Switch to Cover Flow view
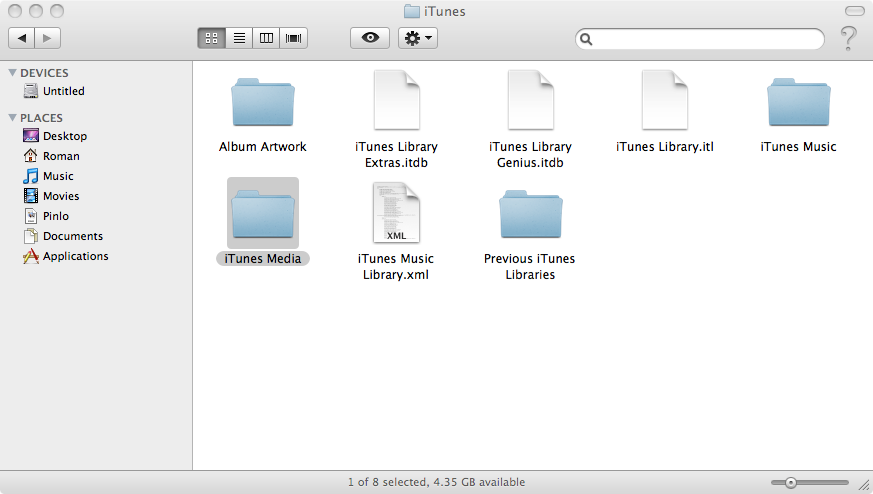Image resolution: width=873 pixels, height=494 pixels. click(293, 38)
